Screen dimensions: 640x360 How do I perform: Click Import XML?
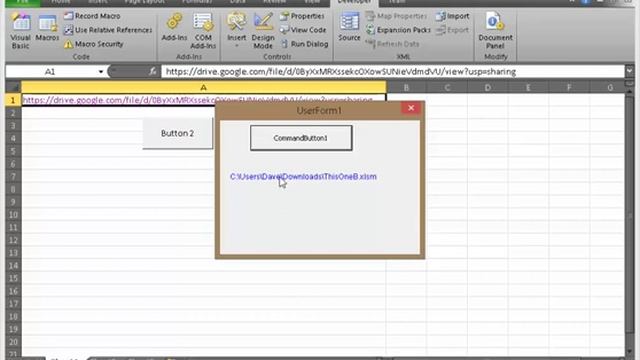click(453, 16)
